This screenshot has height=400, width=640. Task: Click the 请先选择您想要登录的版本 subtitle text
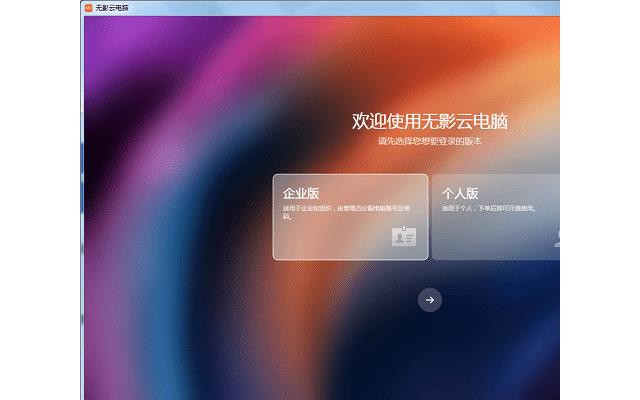(430, 141)
